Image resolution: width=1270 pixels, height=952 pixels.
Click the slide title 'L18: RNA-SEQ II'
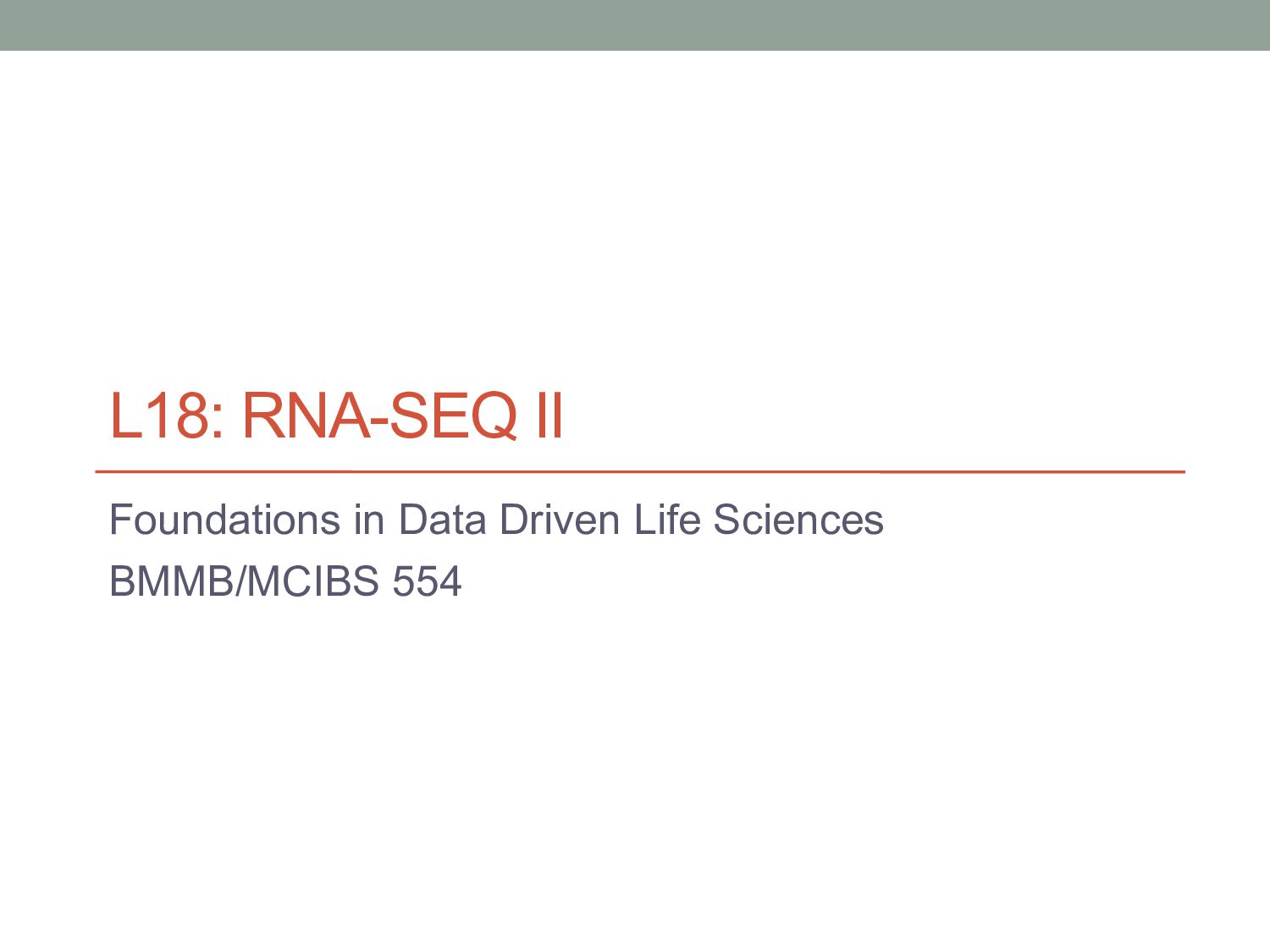click(x=336, y=415)
